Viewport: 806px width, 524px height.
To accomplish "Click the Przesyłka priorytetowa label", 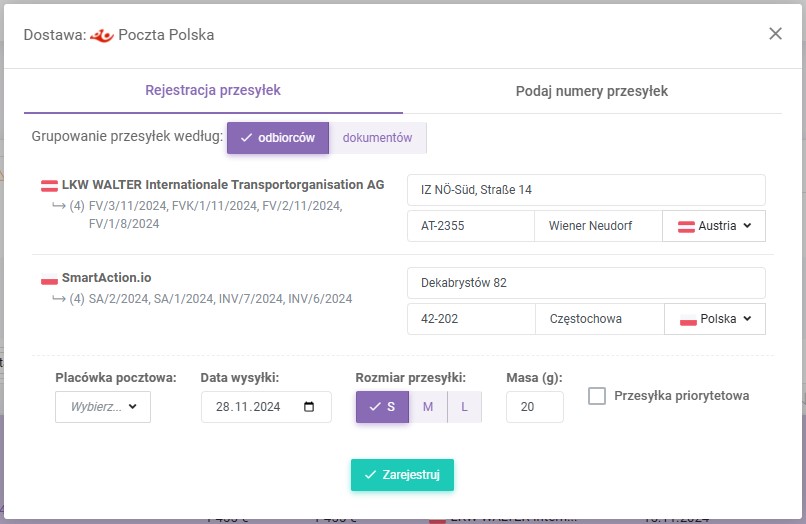I will tap(682, 396).
